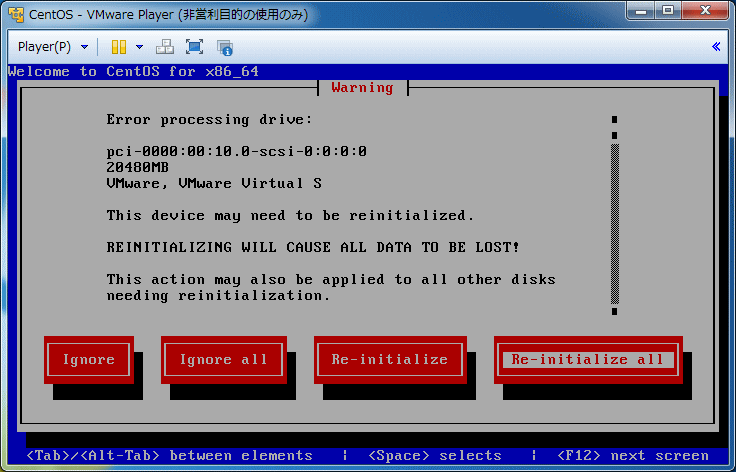Open the Player(P) menu
Image resolution: width=736 pixels, height=472 pixels.
[45, 47]
